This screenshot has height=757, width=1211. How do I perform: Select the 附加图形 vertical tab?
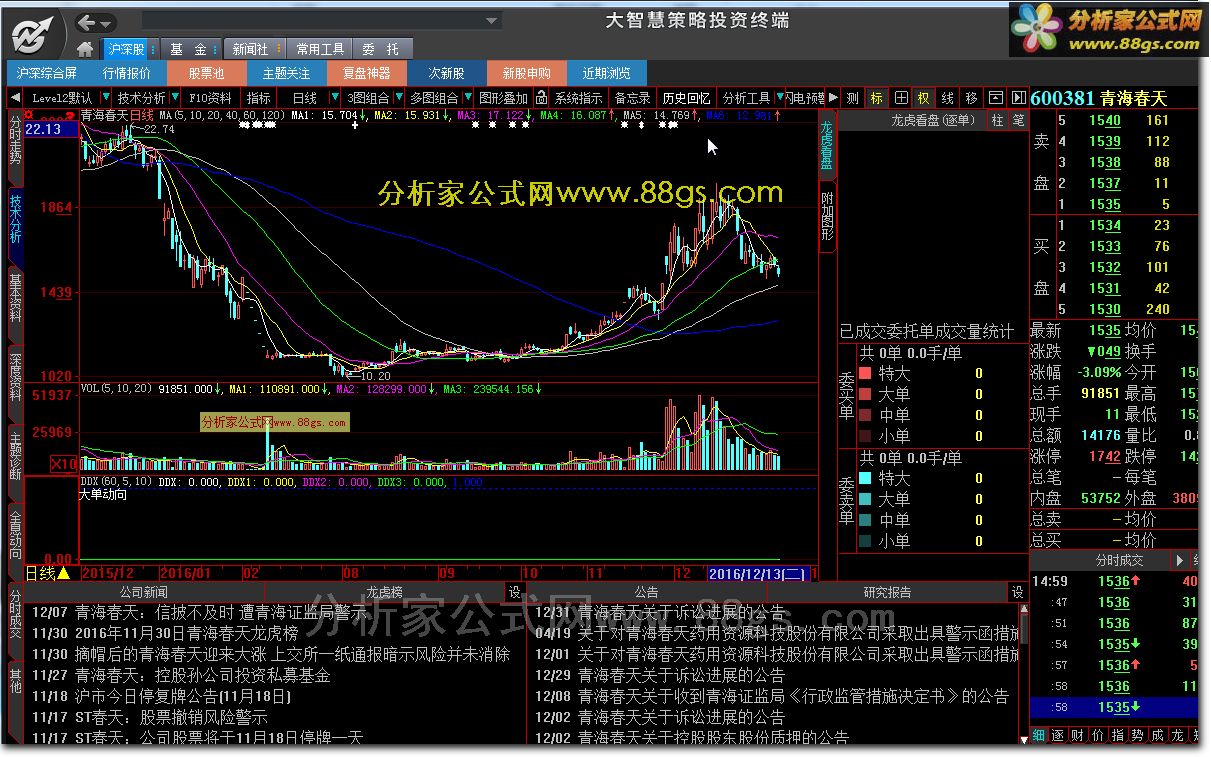tap(827, 218)
